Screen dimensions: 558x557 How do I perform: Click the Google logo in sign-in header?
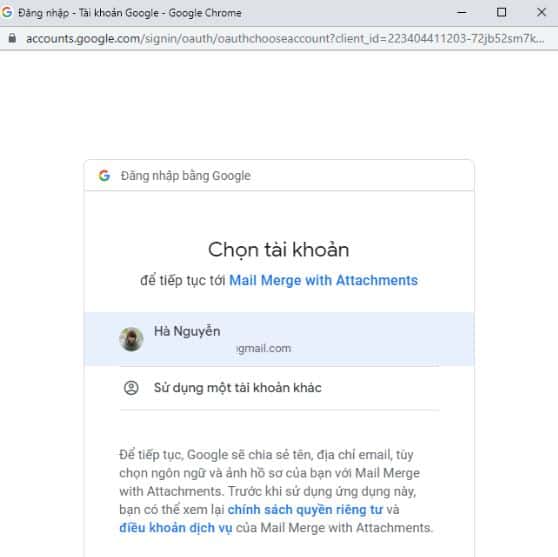104,175
